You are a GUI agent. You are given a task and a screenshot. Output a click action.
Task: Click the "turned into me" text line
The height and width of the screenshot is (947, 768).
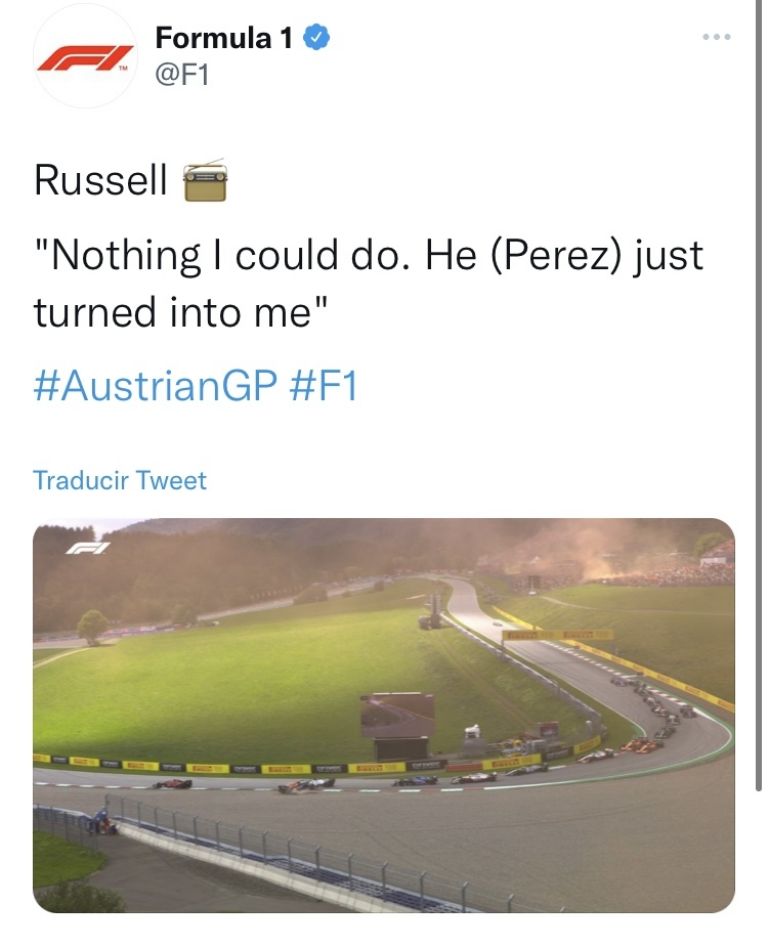coord(181,312)
